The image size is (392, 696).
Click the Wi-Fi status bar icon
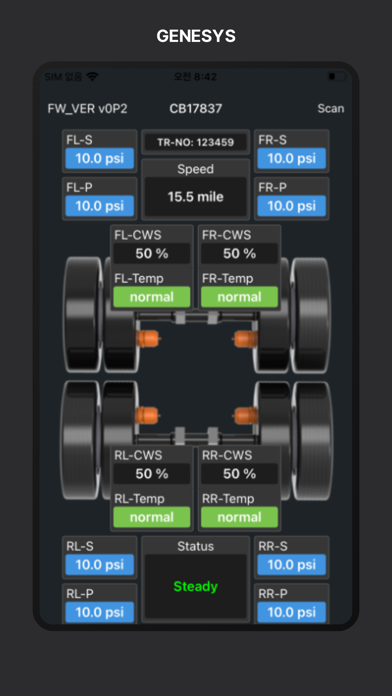92,77
